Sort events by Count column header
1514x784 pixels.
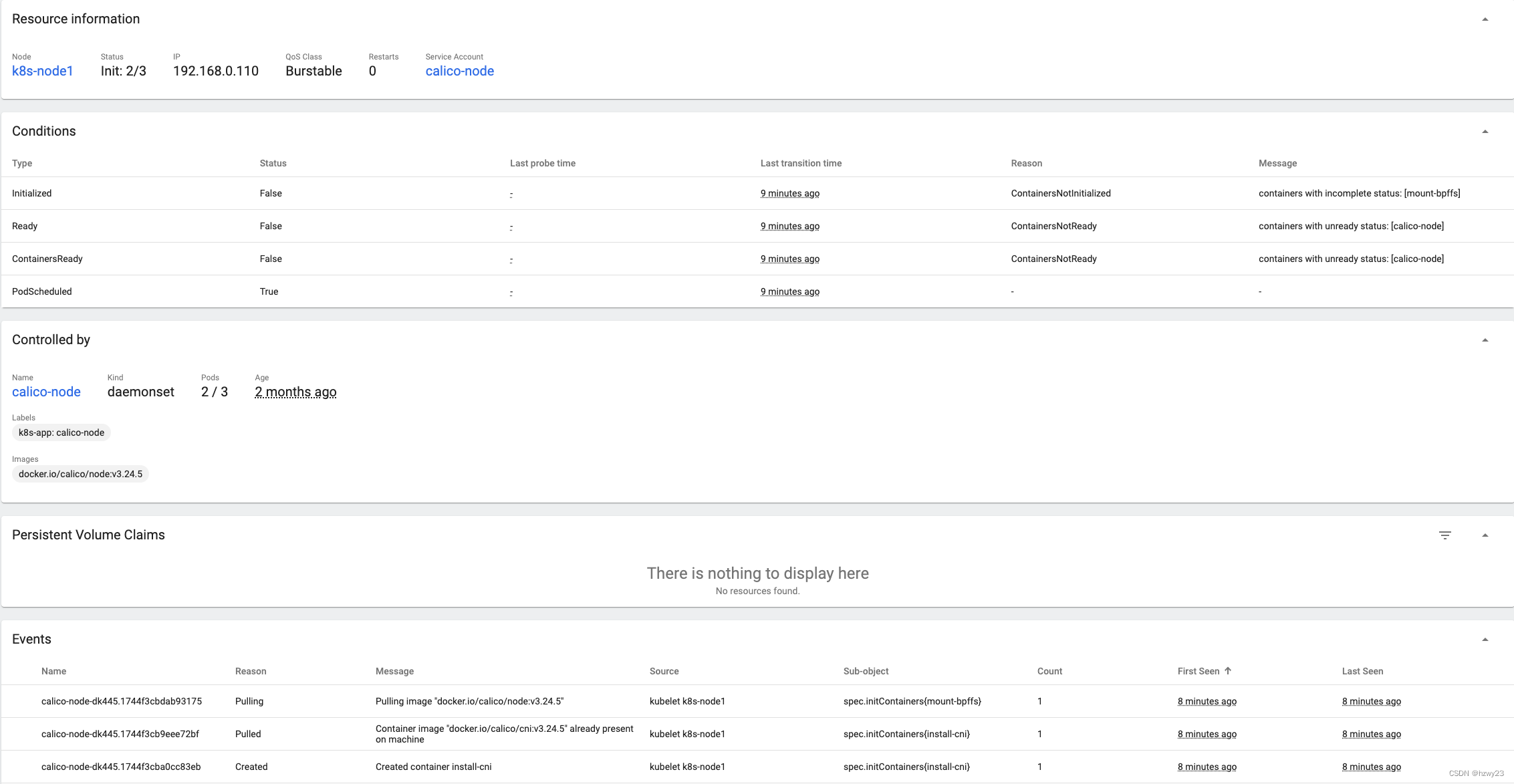(1049, 671)
